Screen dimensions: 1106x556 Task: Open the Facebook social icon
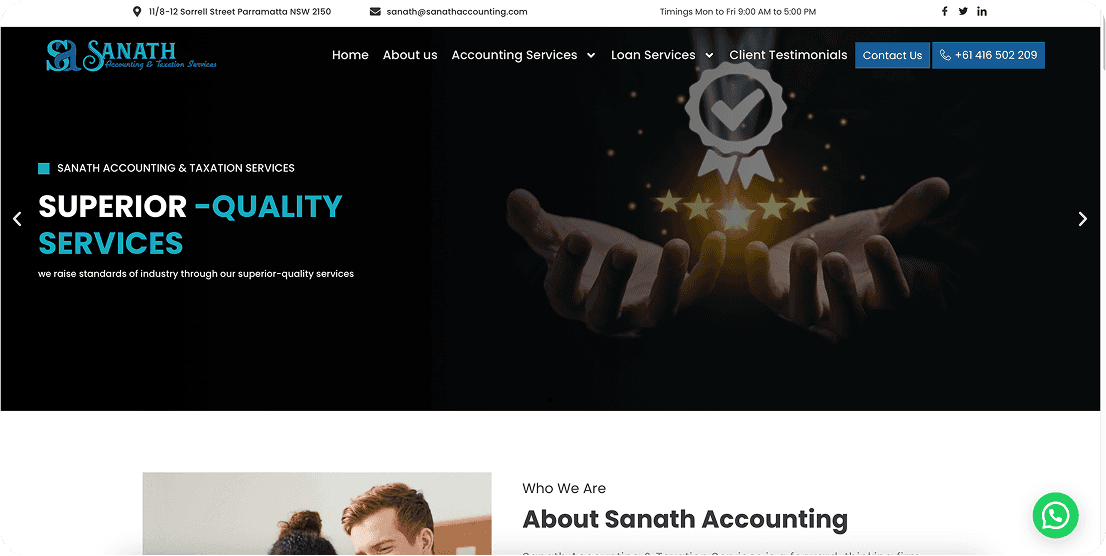pos(944,11)
